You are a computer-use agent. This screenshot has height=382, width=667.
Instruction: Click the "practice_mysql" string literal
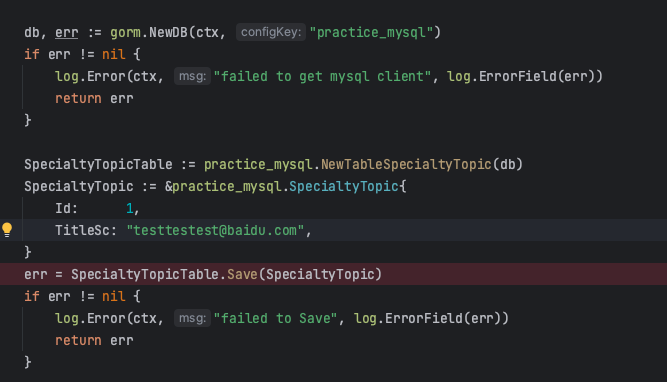(371, 32)
